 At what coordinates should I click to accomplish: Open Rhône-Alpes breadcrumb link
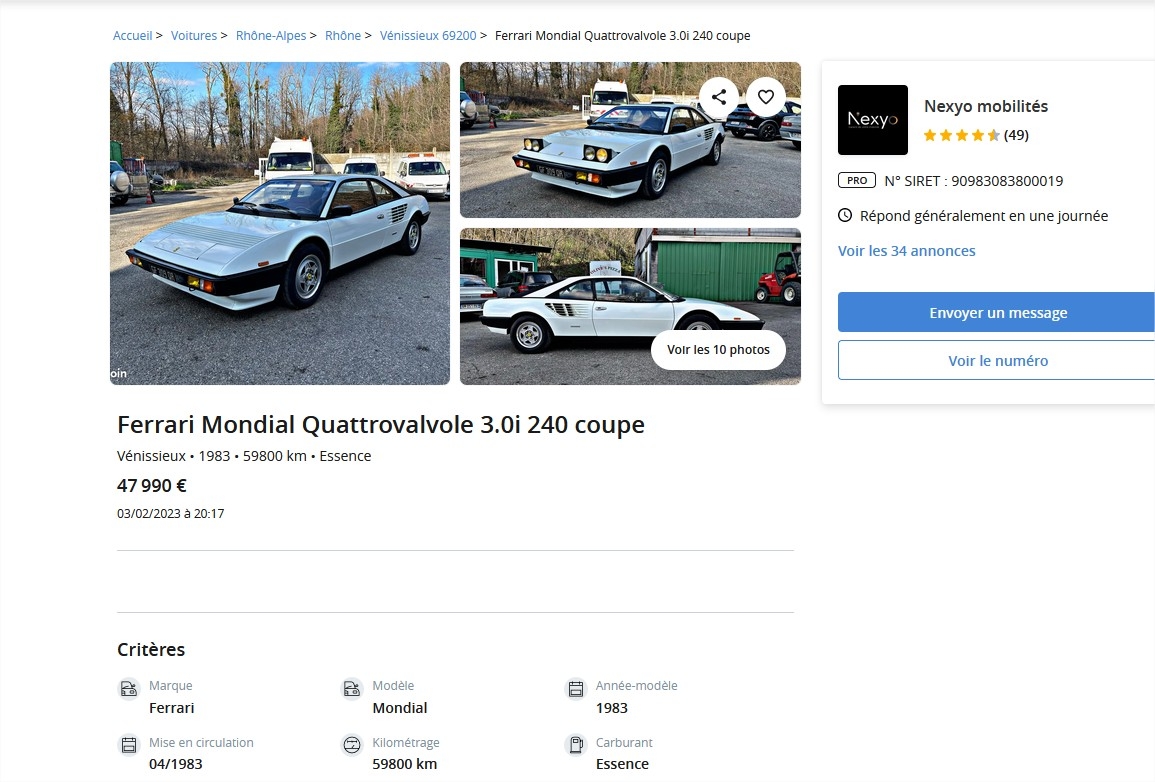271,35
